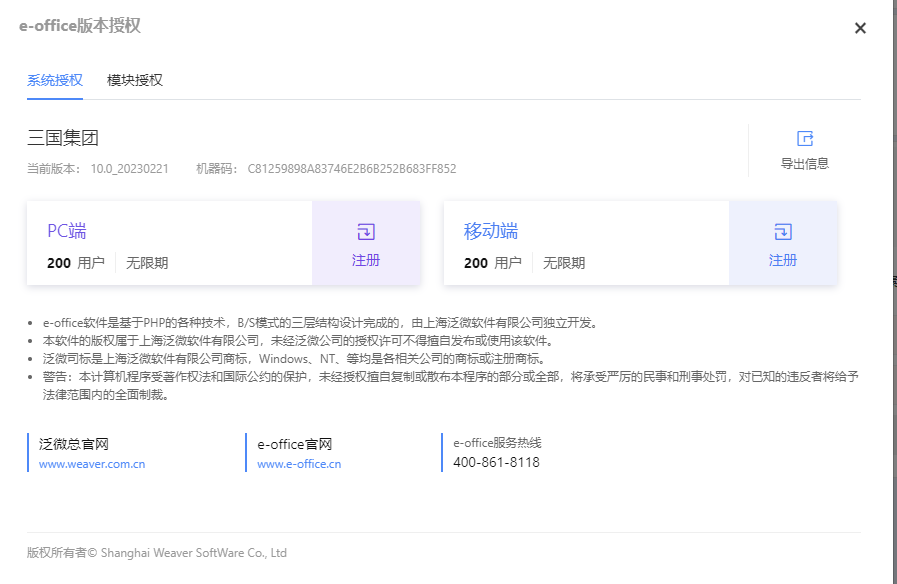Viewport: 897px width, 584px height.
Task: Click the 移动端 register icon
Action: tap(783, 232)
